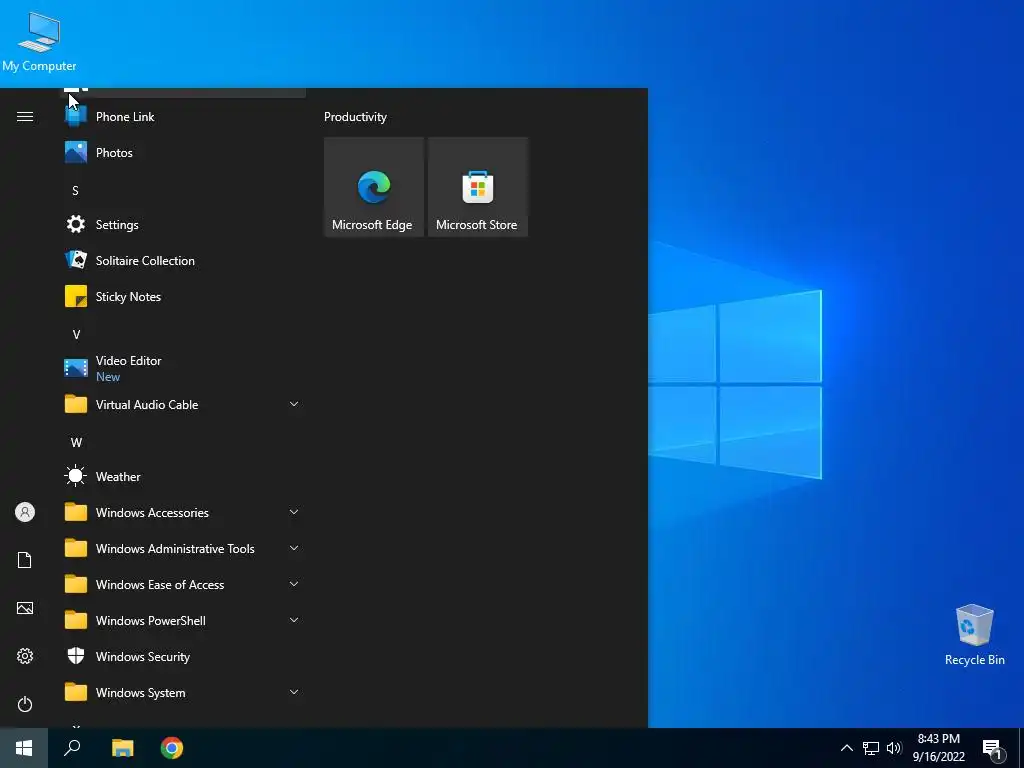Screen dimensions: 1024x768
Task: Click the Windows PowerShell folder icon
Action: (76, 620)
